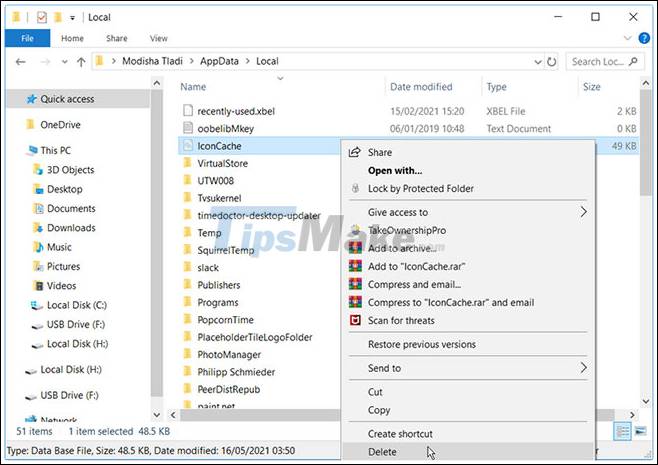Expand the ribbon chevron
Viewport: 658px width, 465px height.
point(627,38)
